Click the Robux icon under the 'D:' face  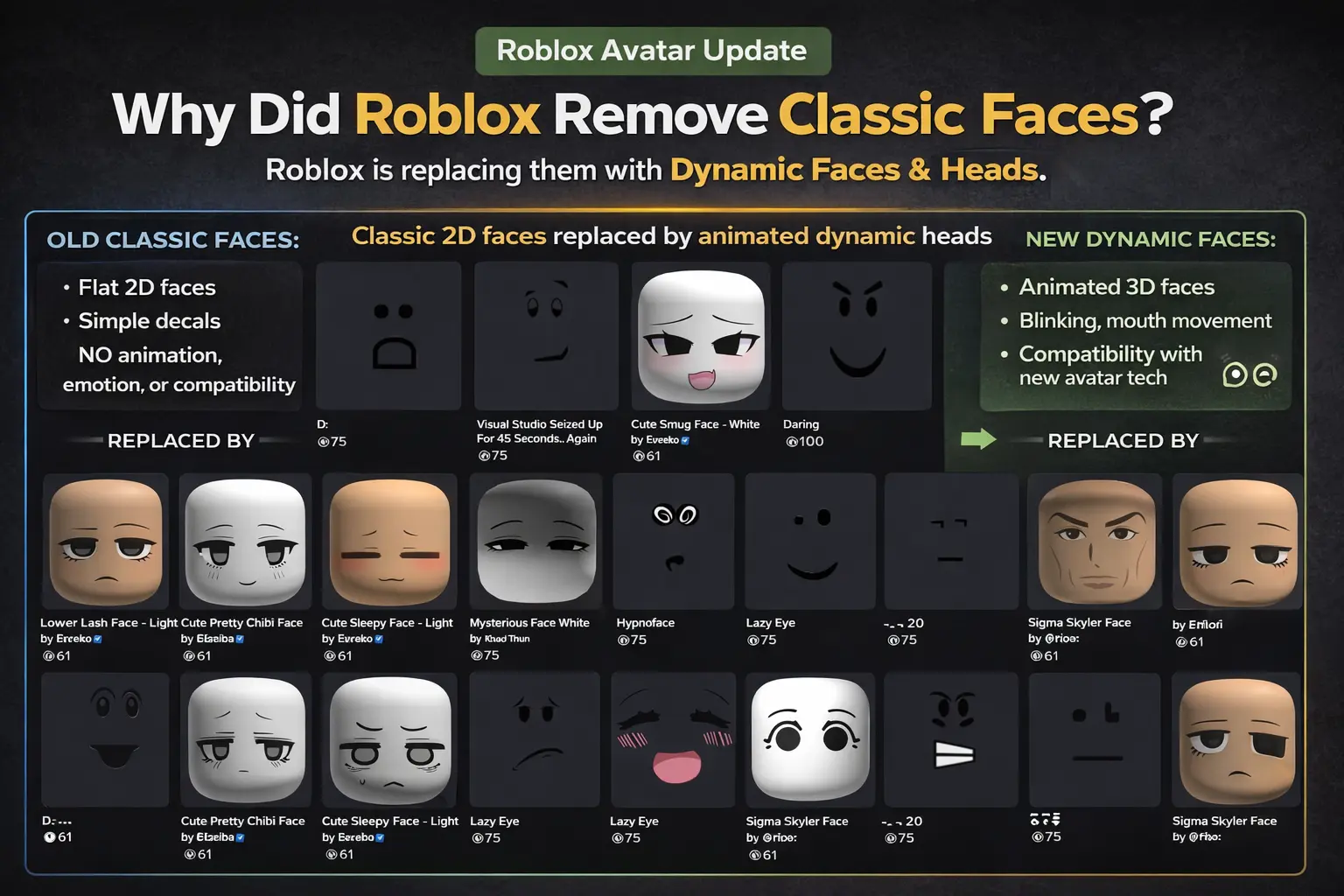(322, 442)
